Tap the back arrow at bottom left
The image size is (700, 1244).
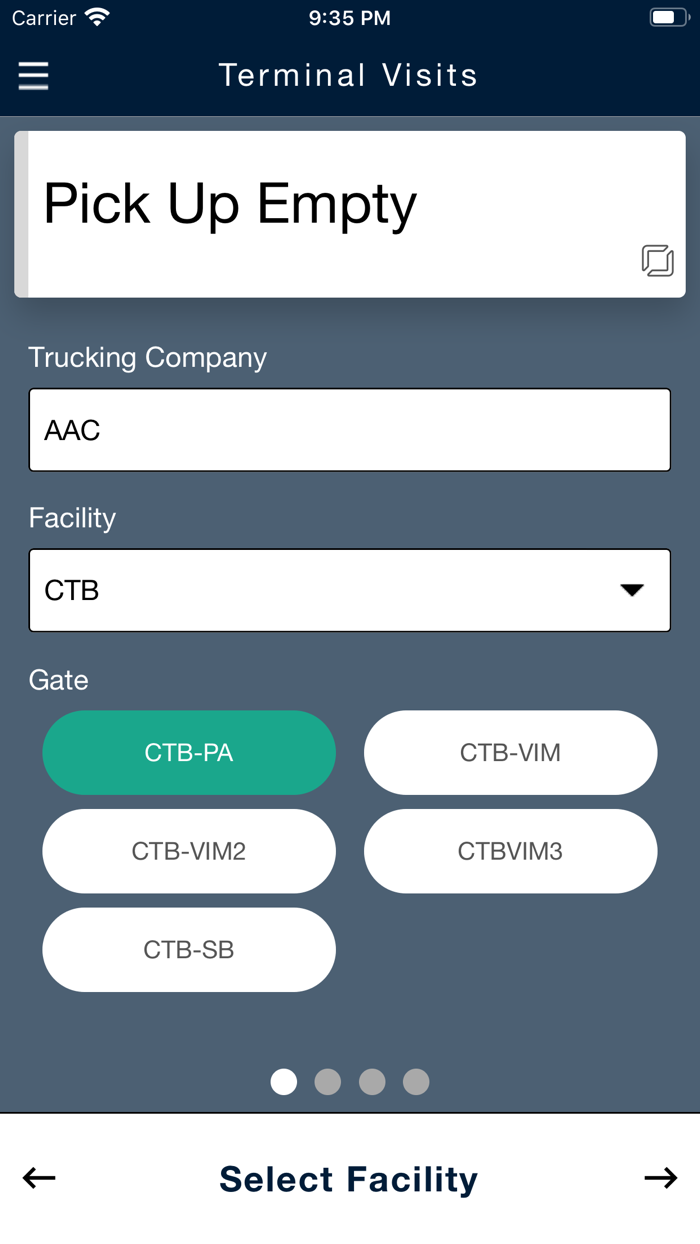tap(38, 1178)
